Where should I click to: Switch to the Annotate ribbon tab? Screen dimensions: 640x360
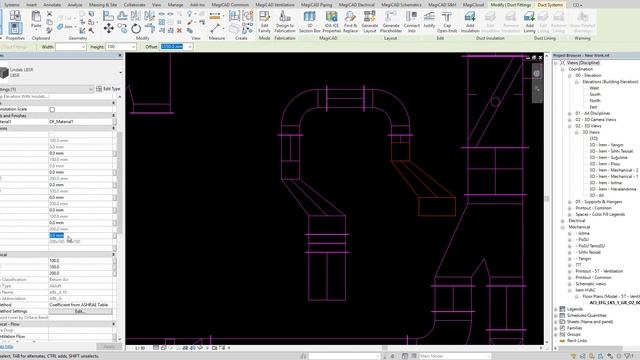52,4
